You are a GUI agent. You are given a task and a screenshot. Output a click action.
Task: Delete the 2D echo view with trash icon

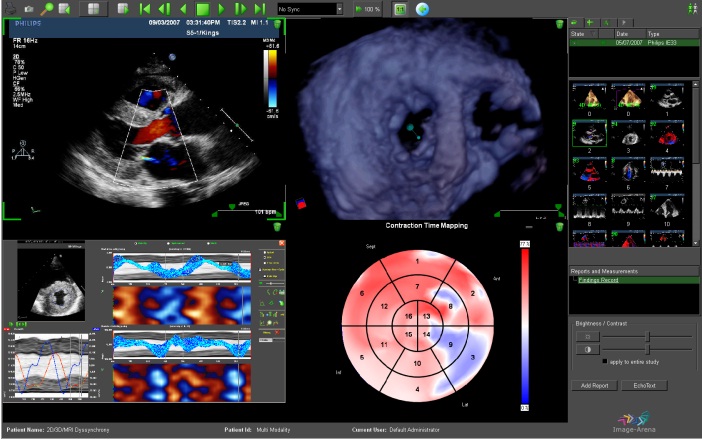coord(278,24)
